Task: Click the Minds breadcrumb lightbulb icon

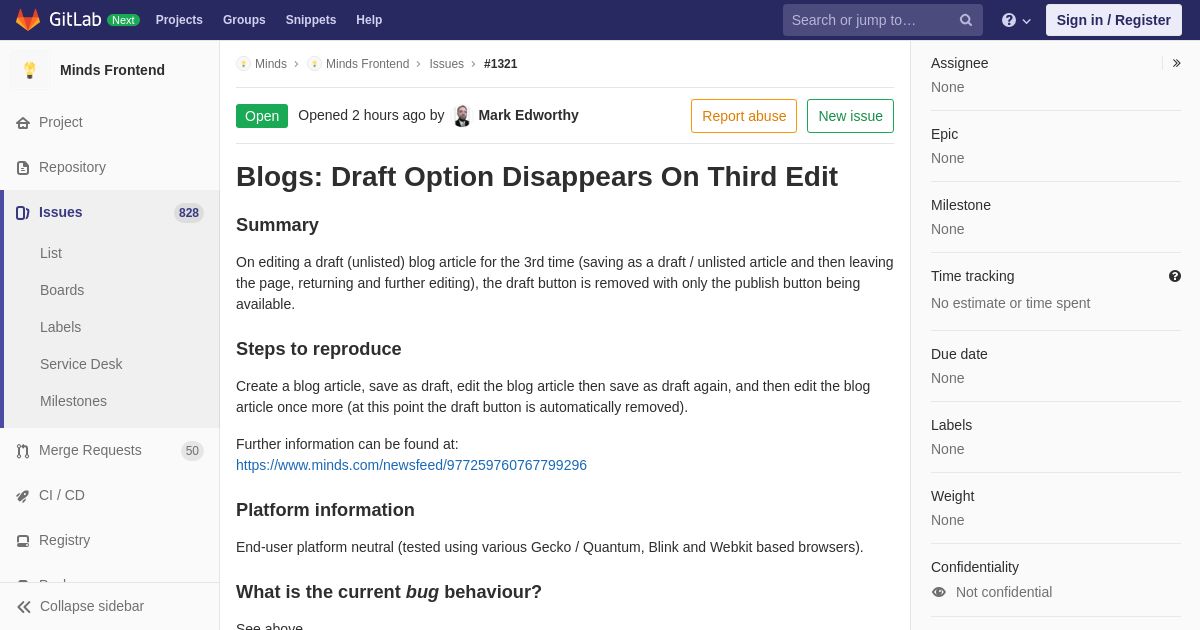Action: click(x=243, y=64)
